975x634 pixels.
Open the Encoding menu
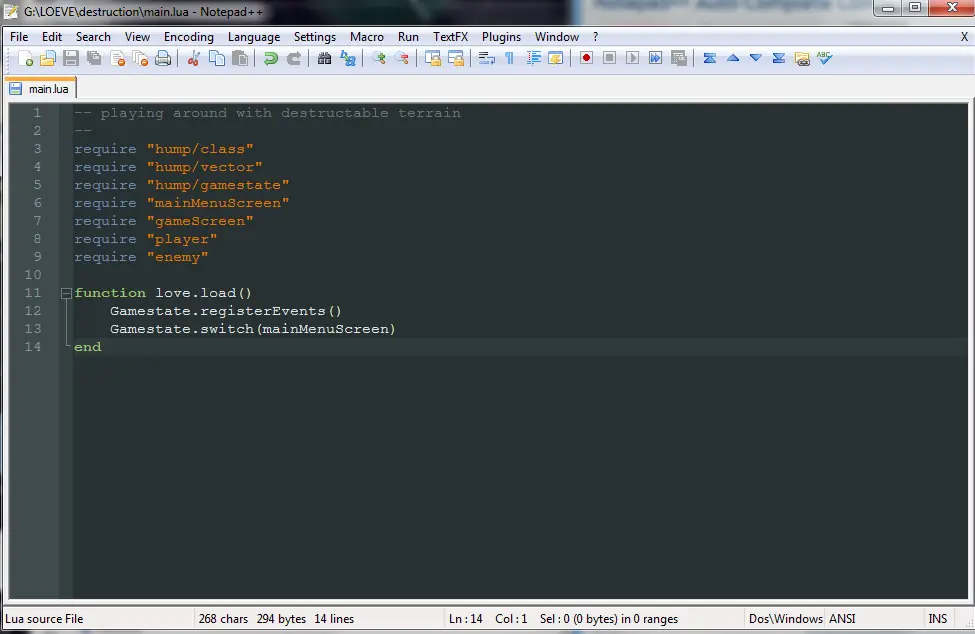(x=189, y=37)
